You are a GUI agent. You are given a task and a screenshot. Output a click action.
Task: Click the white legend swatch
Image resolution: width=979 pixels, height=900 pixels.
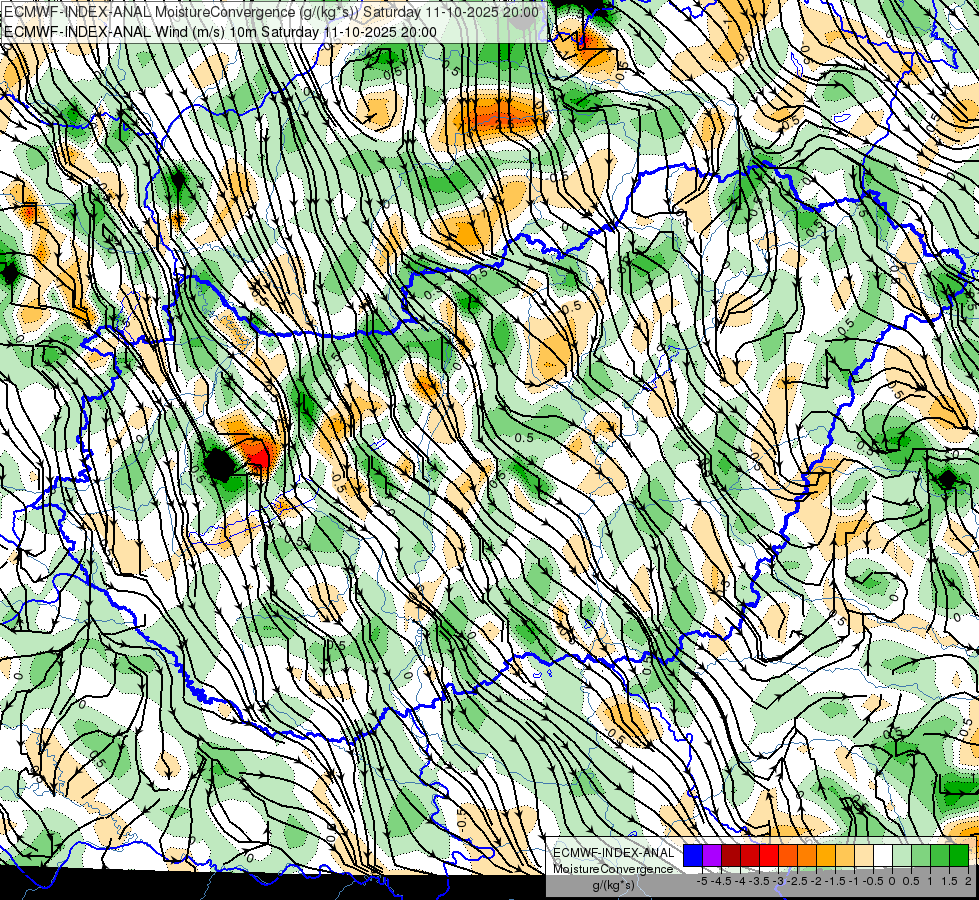coord(883,855)
